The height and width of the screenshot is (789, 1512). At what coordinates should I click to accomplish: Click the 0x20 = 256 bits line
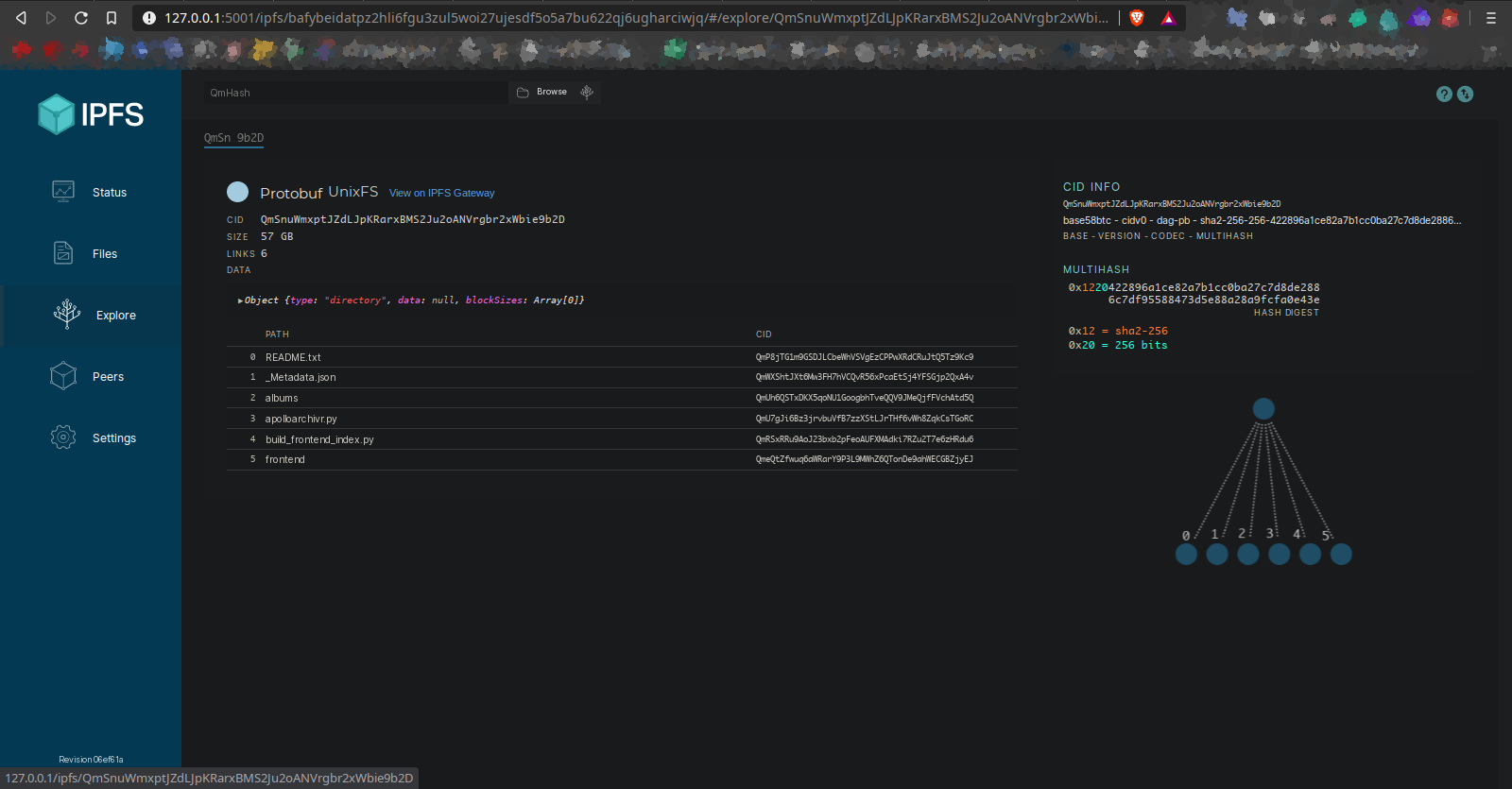[x=1118, y=346]
